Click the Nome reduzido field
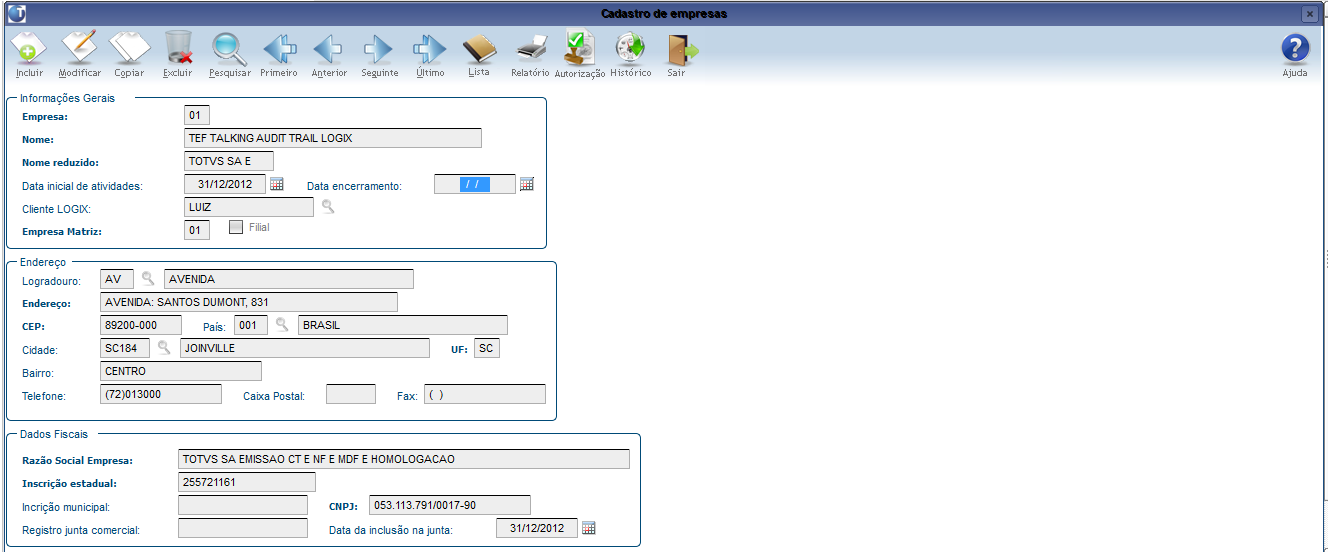The height and width of the screenshot is (552, 1328). tap(229, 161)
